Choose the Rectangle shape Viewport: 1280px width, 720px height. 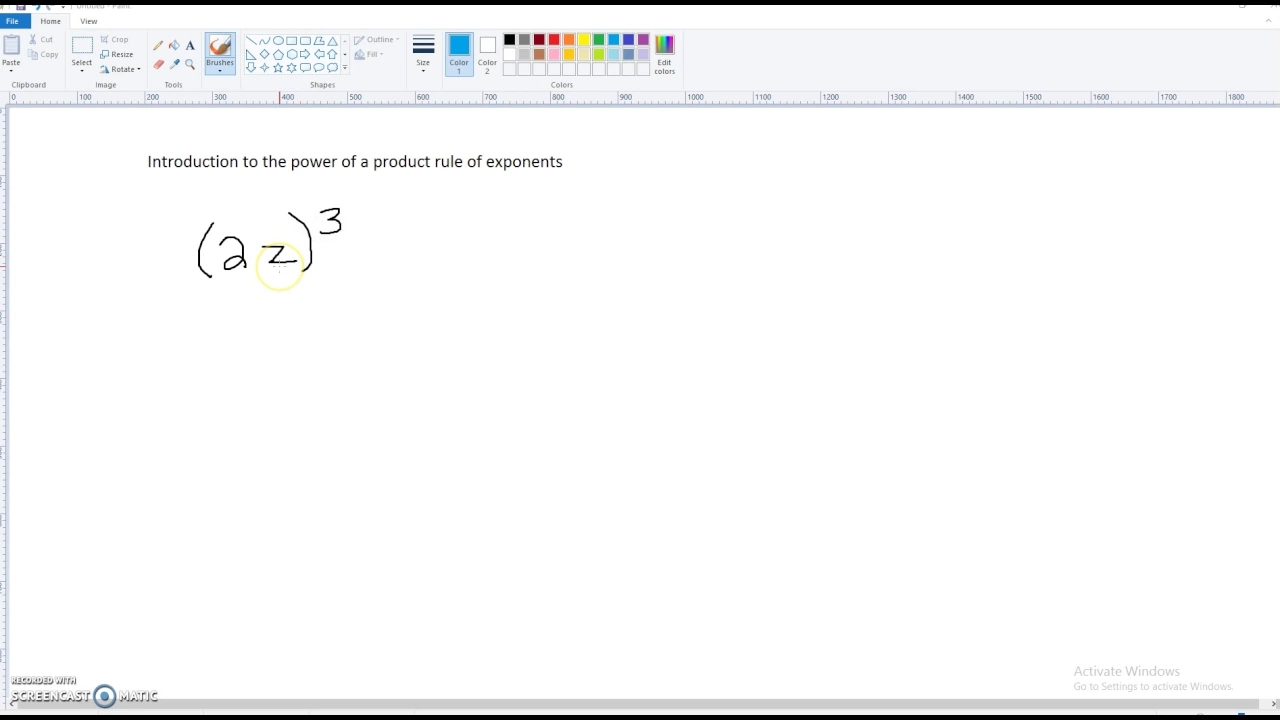[x=292, y=41]
